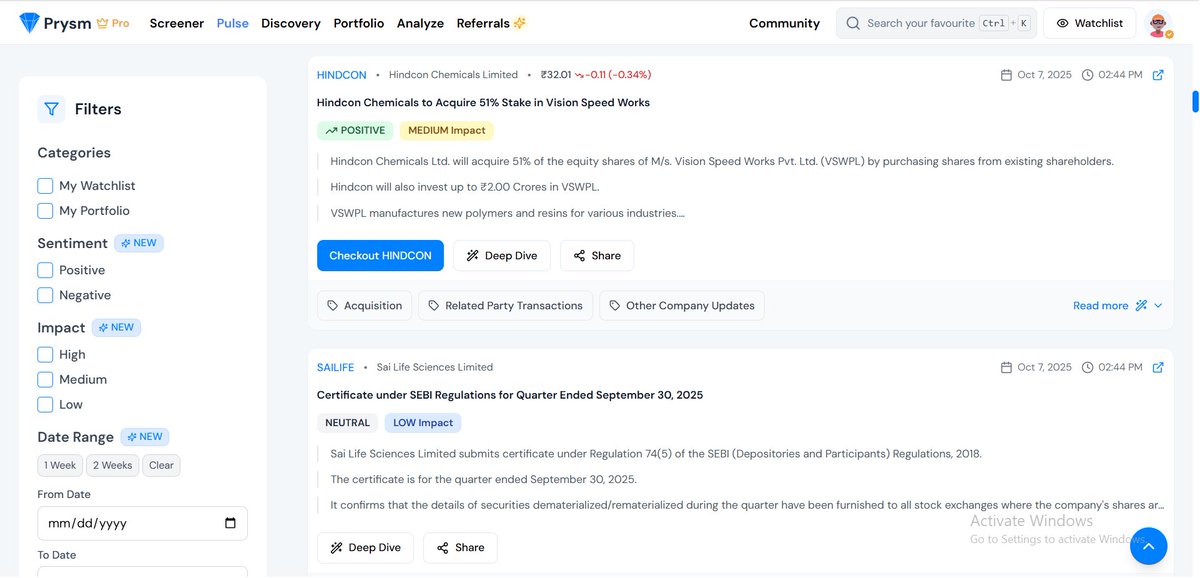Screen dimensions: 1200x578
Task: Click the Related Party Transactions tag
Action: (x=505, y=306)
